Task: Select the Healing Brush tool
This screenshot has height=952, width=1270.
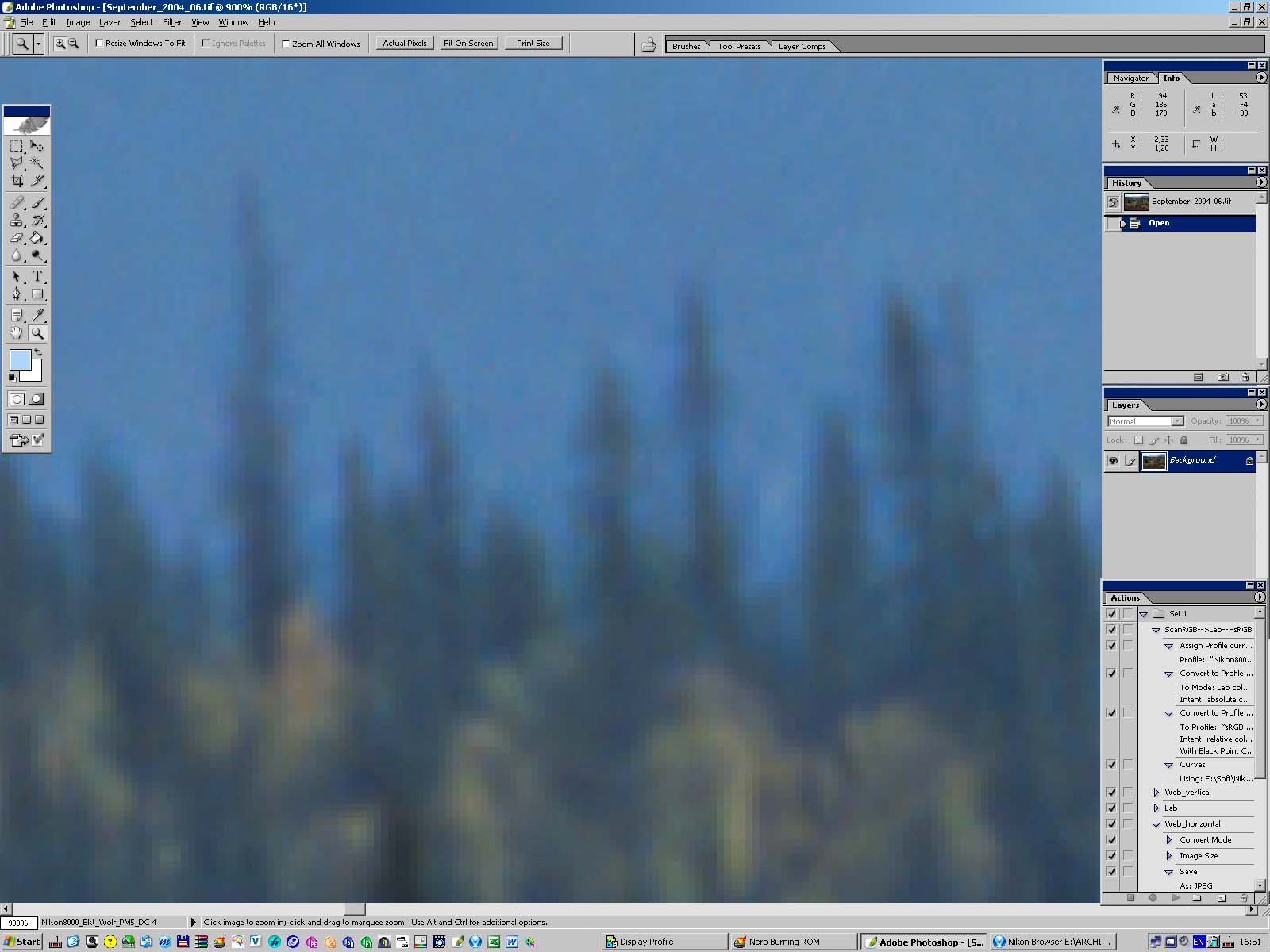Action: [x=17, y=203]
